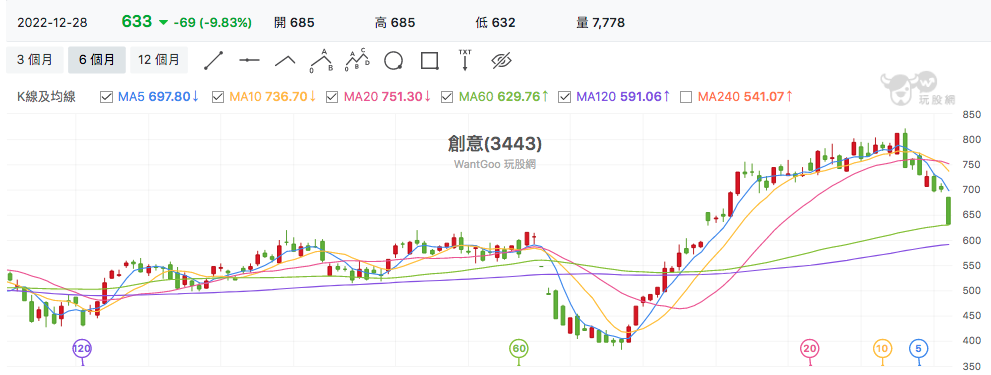991x375 pixels.
Task: Uncheck the MA10 moving average checkbox
Action: (x=218, y=97)
